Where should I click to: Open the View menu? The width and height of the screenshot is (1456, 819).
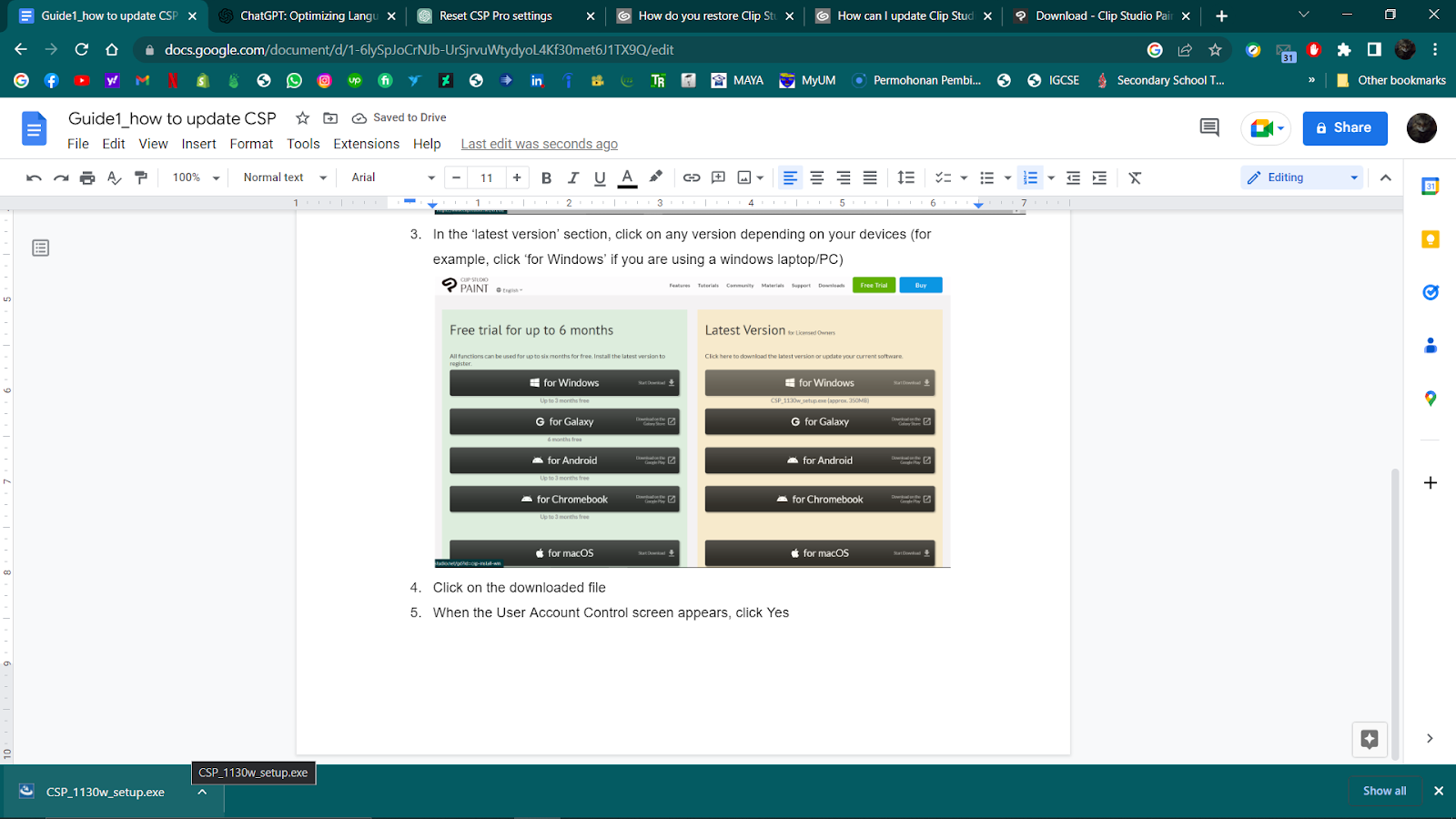(x=153, y=144)
